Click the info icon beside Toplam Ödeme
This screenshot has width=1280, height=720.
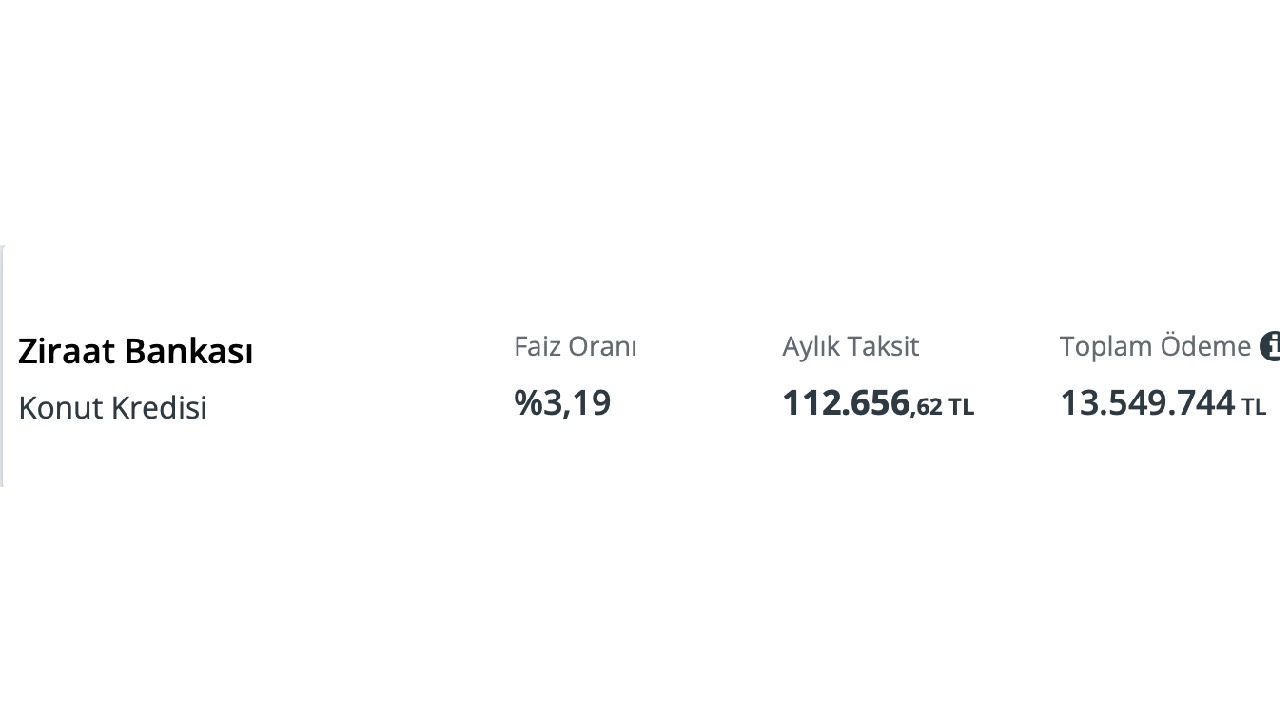point(1271,346)
